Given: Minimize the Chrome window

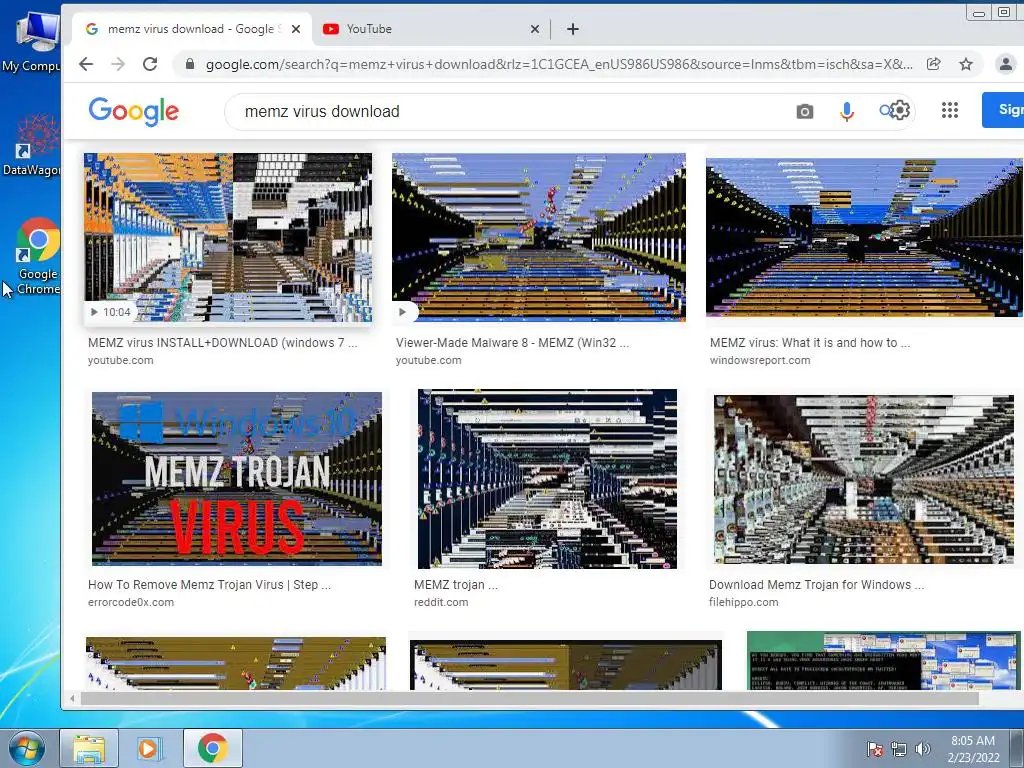Looking at the screenshot, I should coord(979,12).
